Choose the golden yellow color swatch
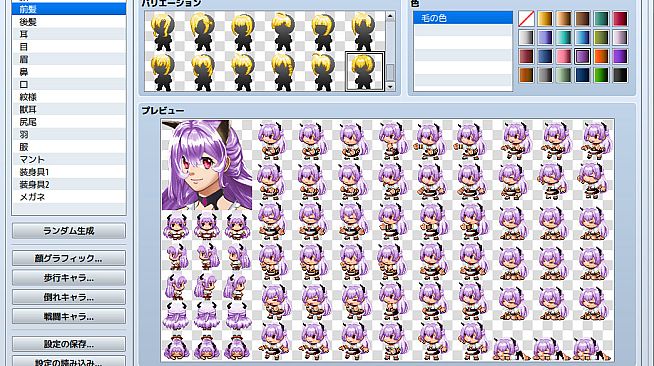The height and width of the screenshot is (366, 654). click(x=545, y=18)
